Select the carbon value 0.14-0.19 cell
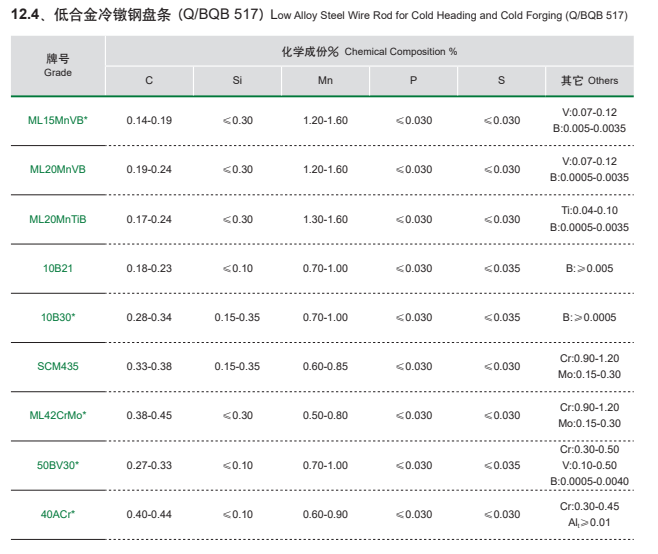 point(149,120)
